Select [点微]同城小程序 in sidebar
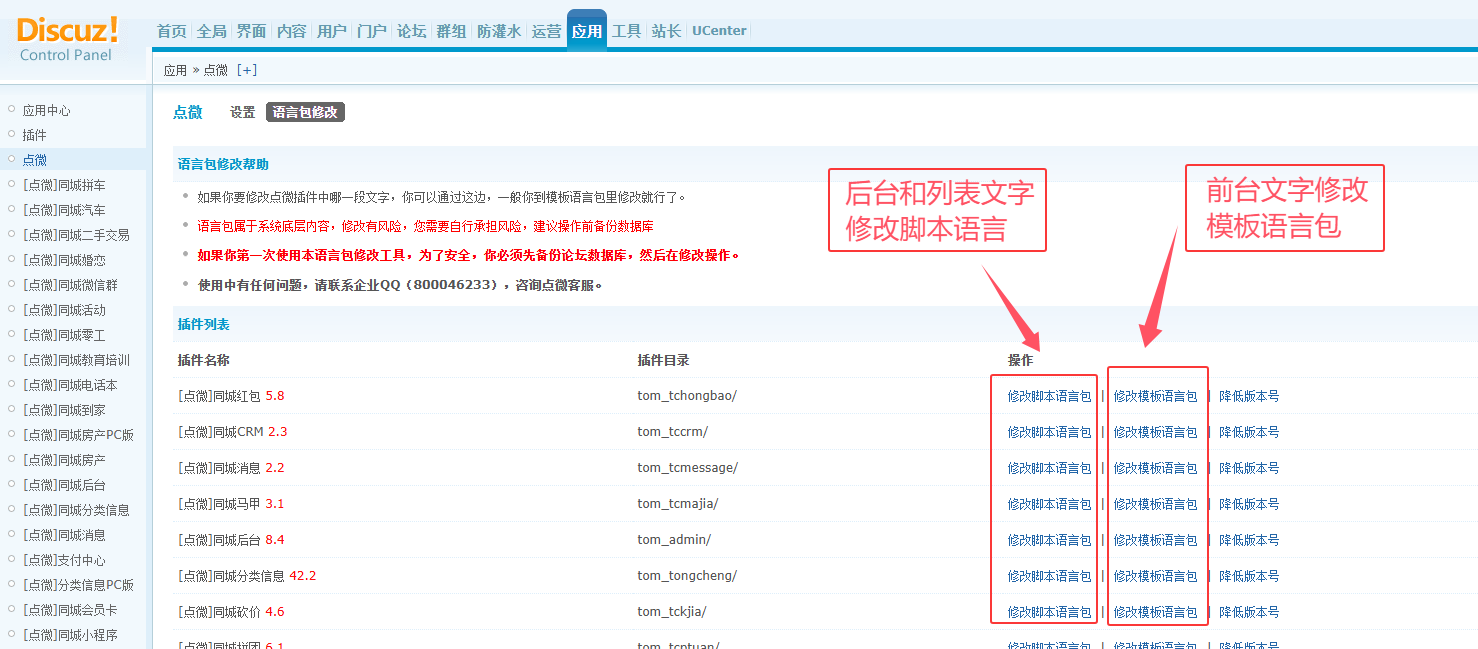The image size is (1478, 649). [69, 635]
